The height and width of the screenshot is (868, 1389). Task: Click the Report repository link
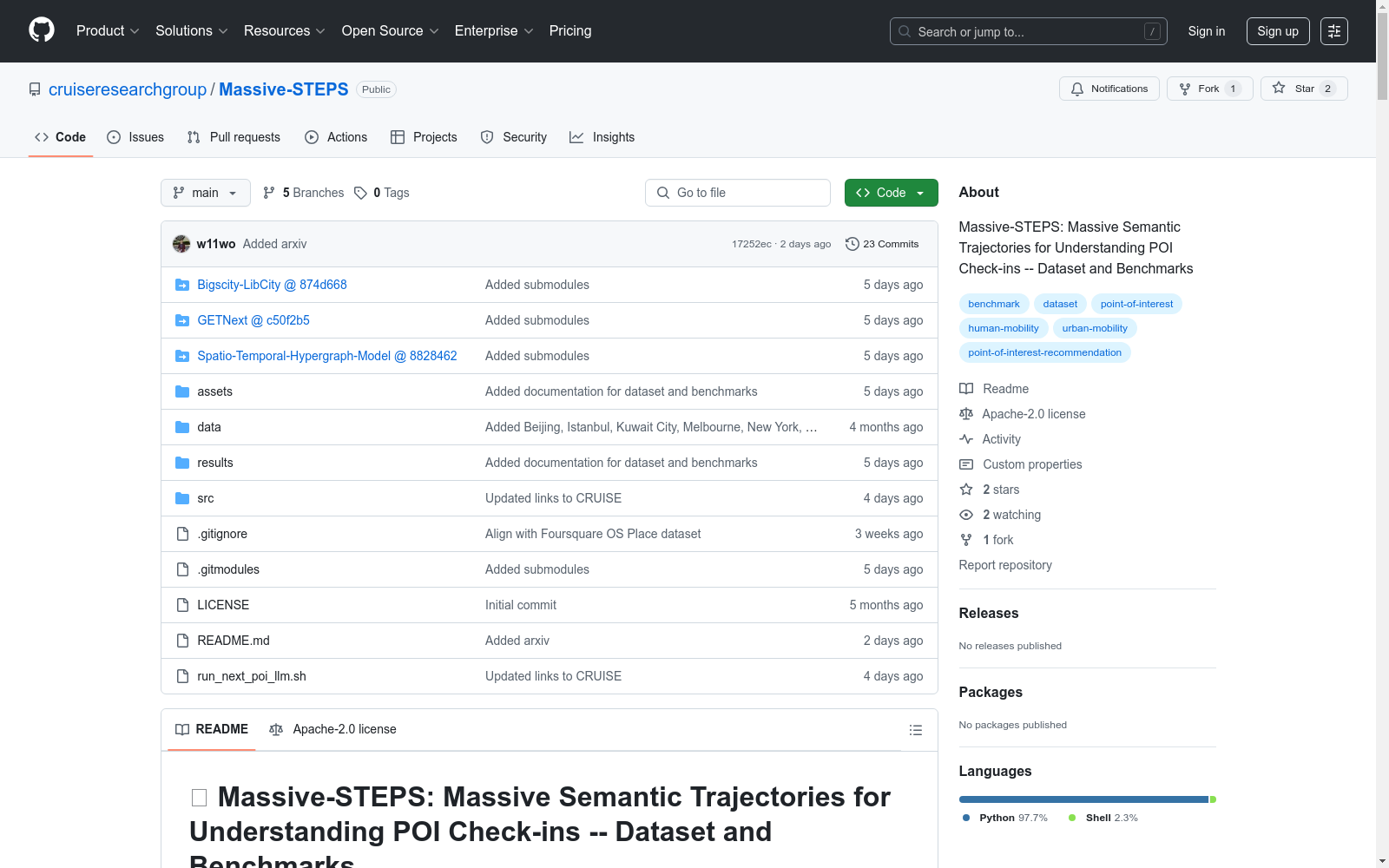(1005, 565)
